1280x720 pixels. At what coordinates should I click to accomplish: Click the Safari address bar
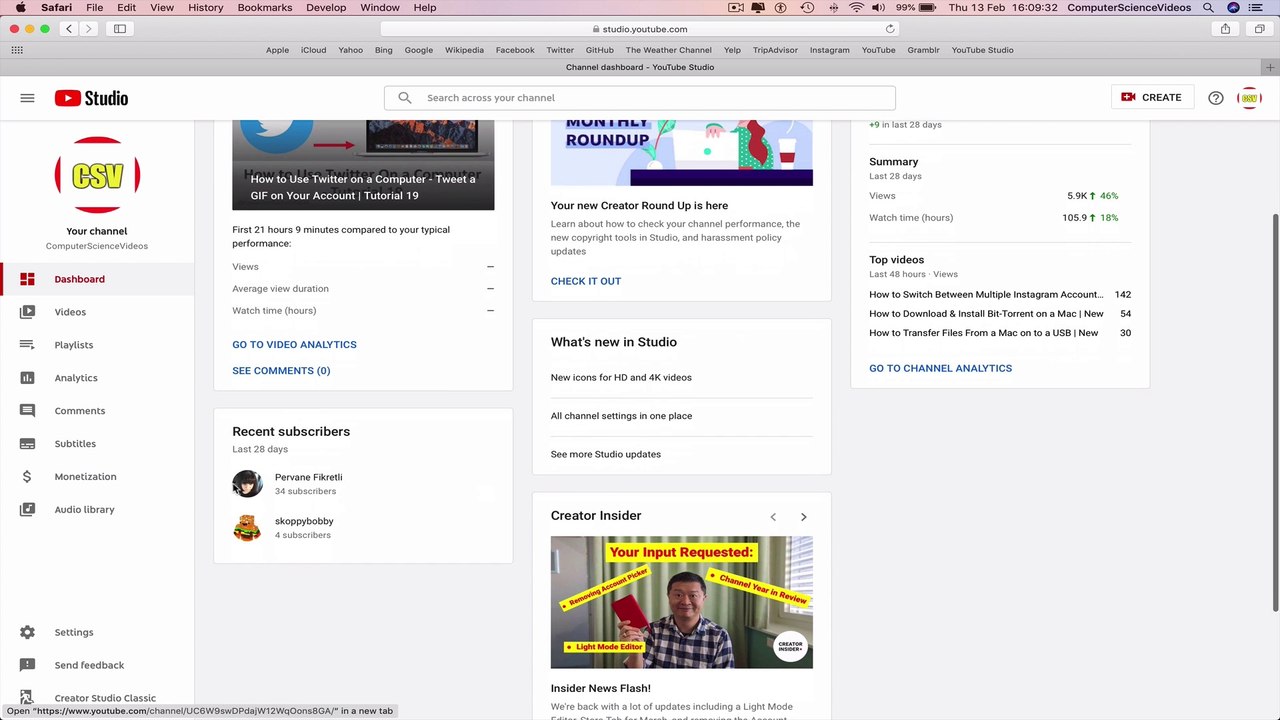[x=640, y=29]
